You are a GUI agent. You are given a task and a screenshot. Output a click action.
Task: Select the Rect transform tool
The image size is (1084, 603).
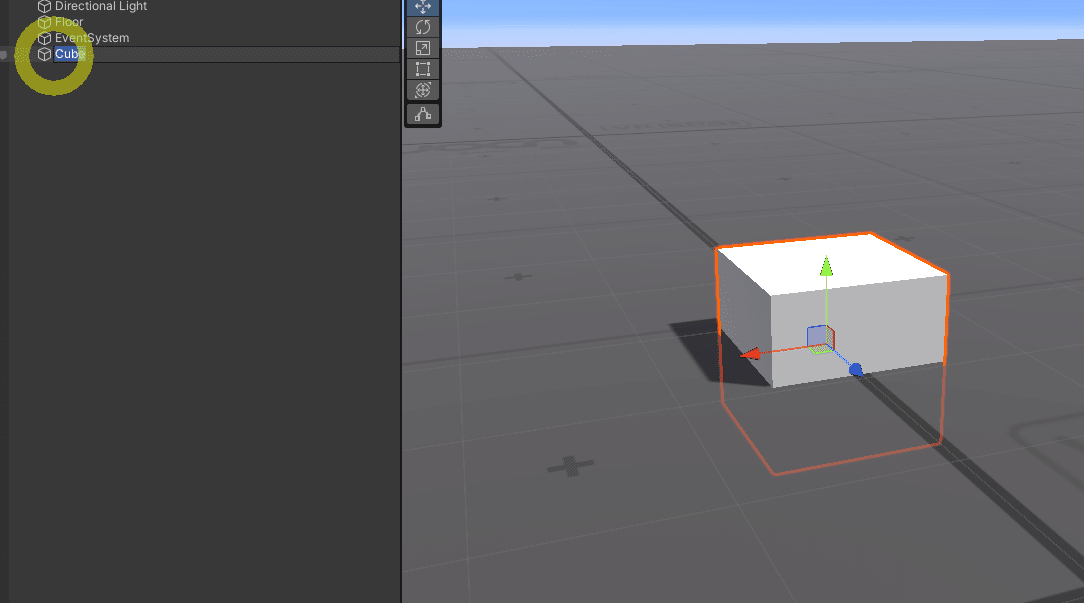(x=422, y=68)
